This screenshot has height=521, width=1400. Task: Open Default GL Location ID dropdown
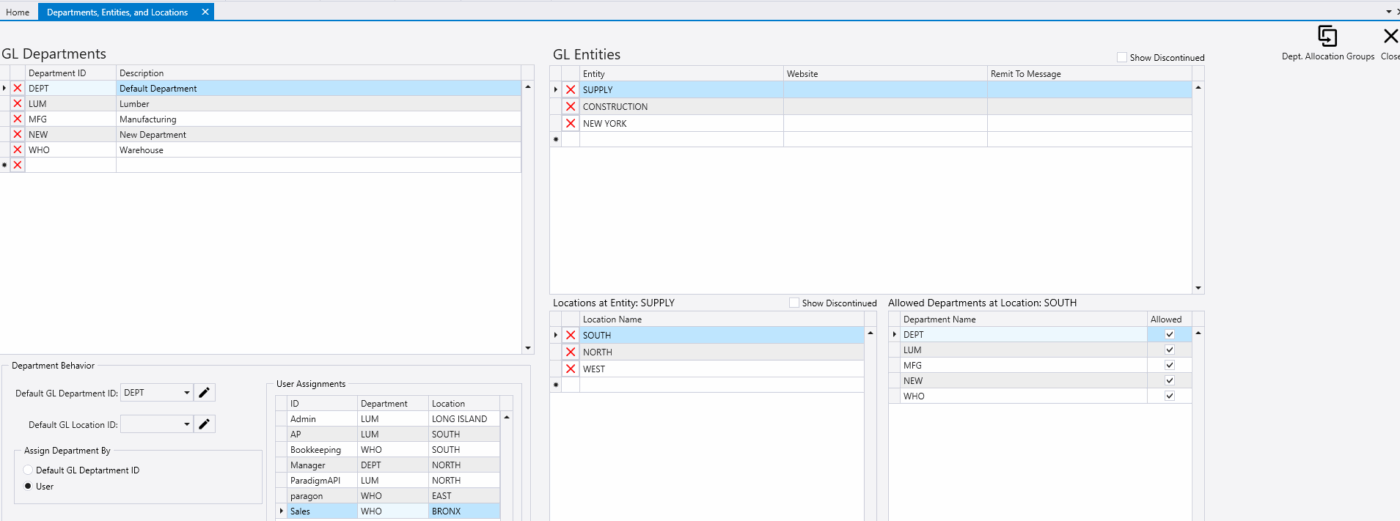click(x=187, y=424)
